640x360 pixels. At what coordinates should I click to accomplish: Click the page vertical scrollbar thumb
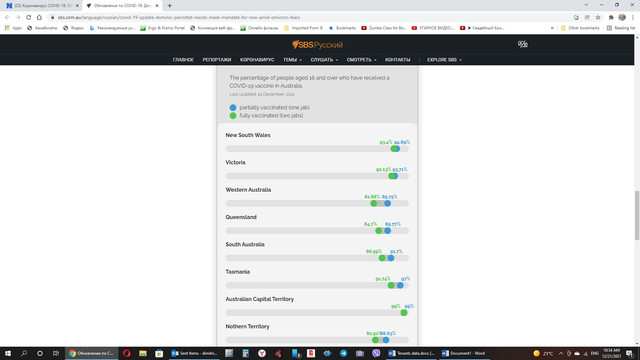(637, 215)
